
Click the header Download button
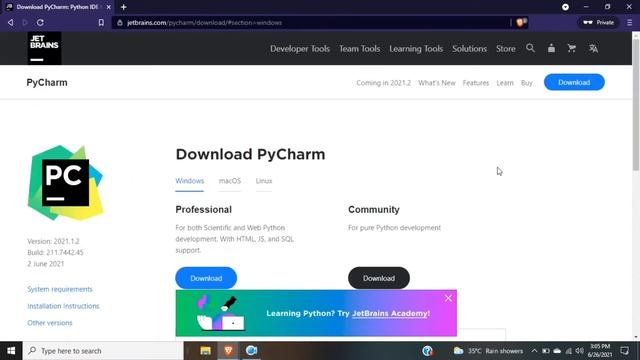(x=574, y=82)
